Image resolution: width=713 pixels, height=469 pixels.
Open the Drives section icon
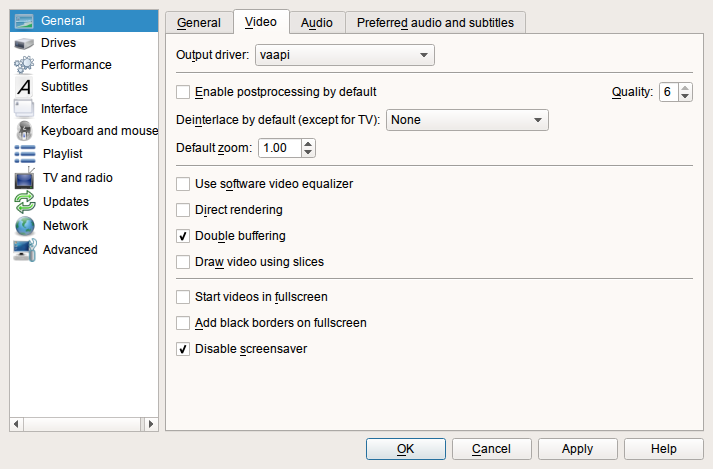[x=24, y=43]
